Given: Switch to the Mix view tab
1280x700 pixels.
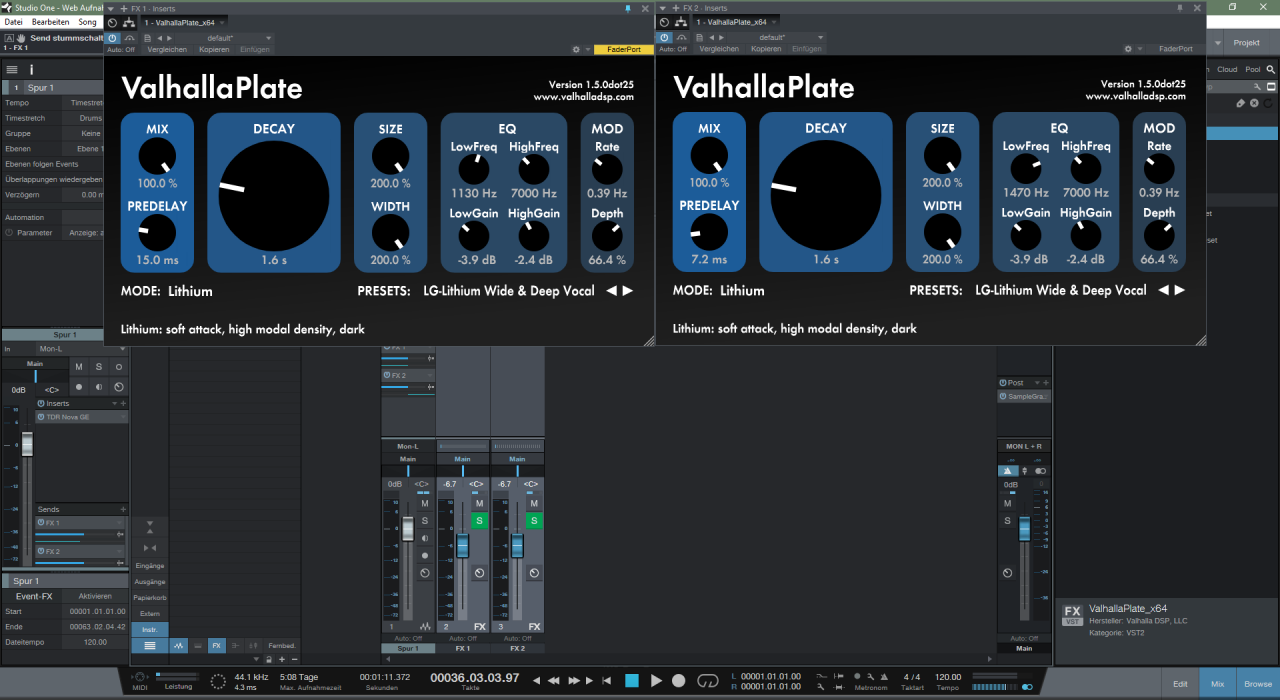Looking at the screenshot, I should [1217, 684].
